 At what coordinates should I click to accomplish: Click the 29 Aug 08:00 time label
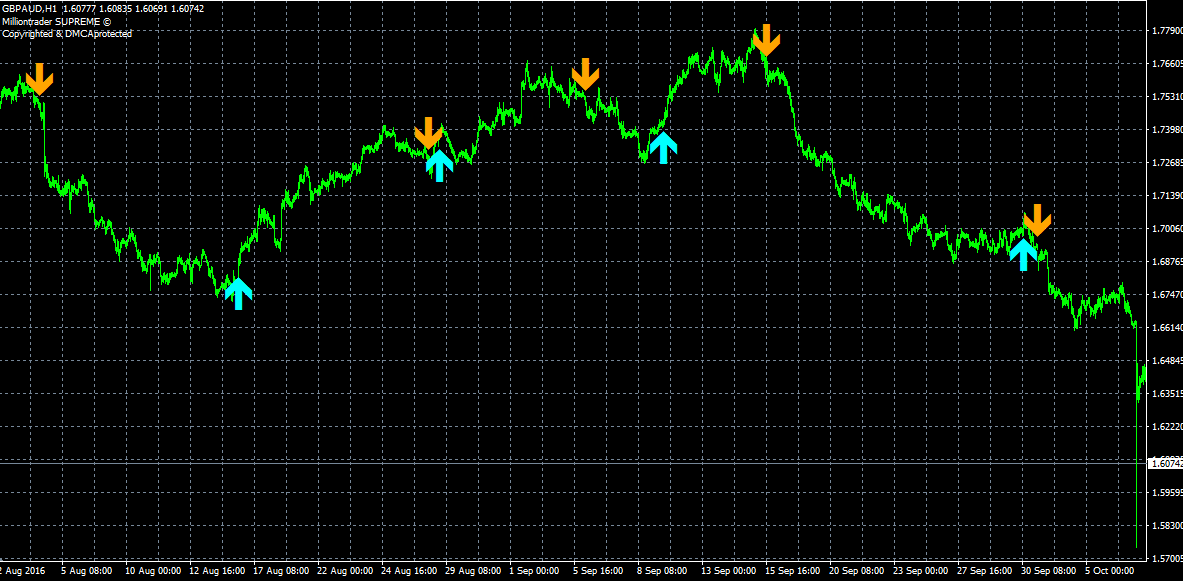[474, 571]
